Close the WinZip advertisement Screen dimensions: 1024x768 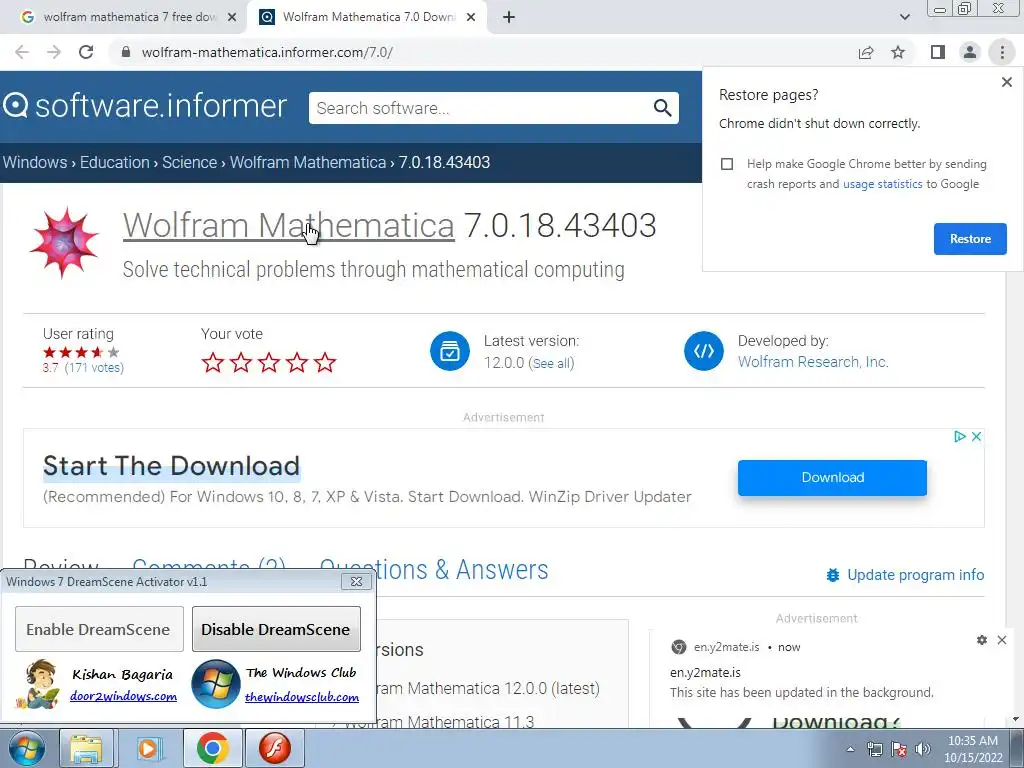pos(976,436)
